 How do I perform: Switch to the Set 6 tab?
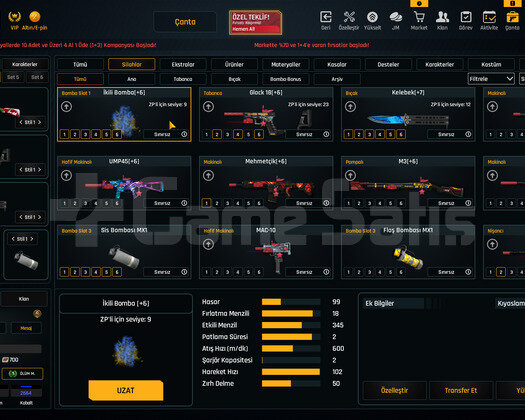click(x=37, y=77)
